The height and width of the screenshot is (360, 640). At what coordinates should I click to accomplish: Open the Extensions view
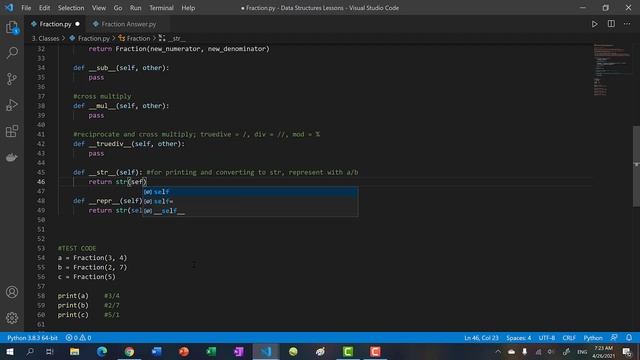click(x=12, y=131)
